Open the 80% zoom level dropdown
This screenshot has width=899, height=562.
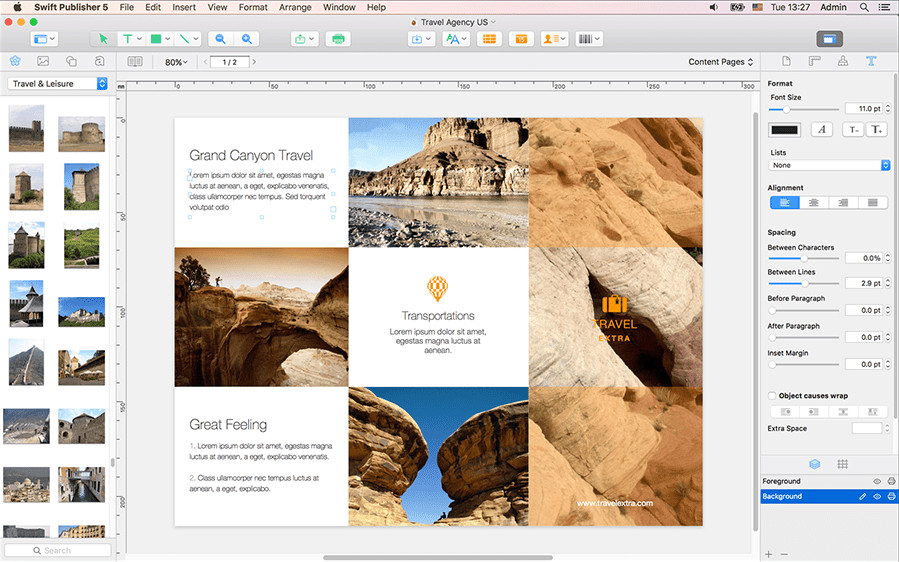click(x=177, y=62)
